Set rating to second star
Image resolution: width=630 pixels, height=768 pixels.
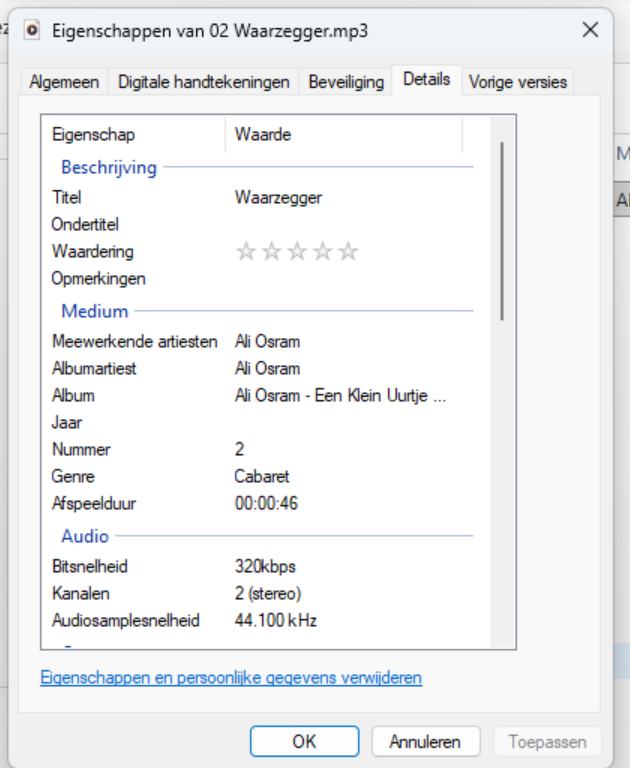click(271, 252)
